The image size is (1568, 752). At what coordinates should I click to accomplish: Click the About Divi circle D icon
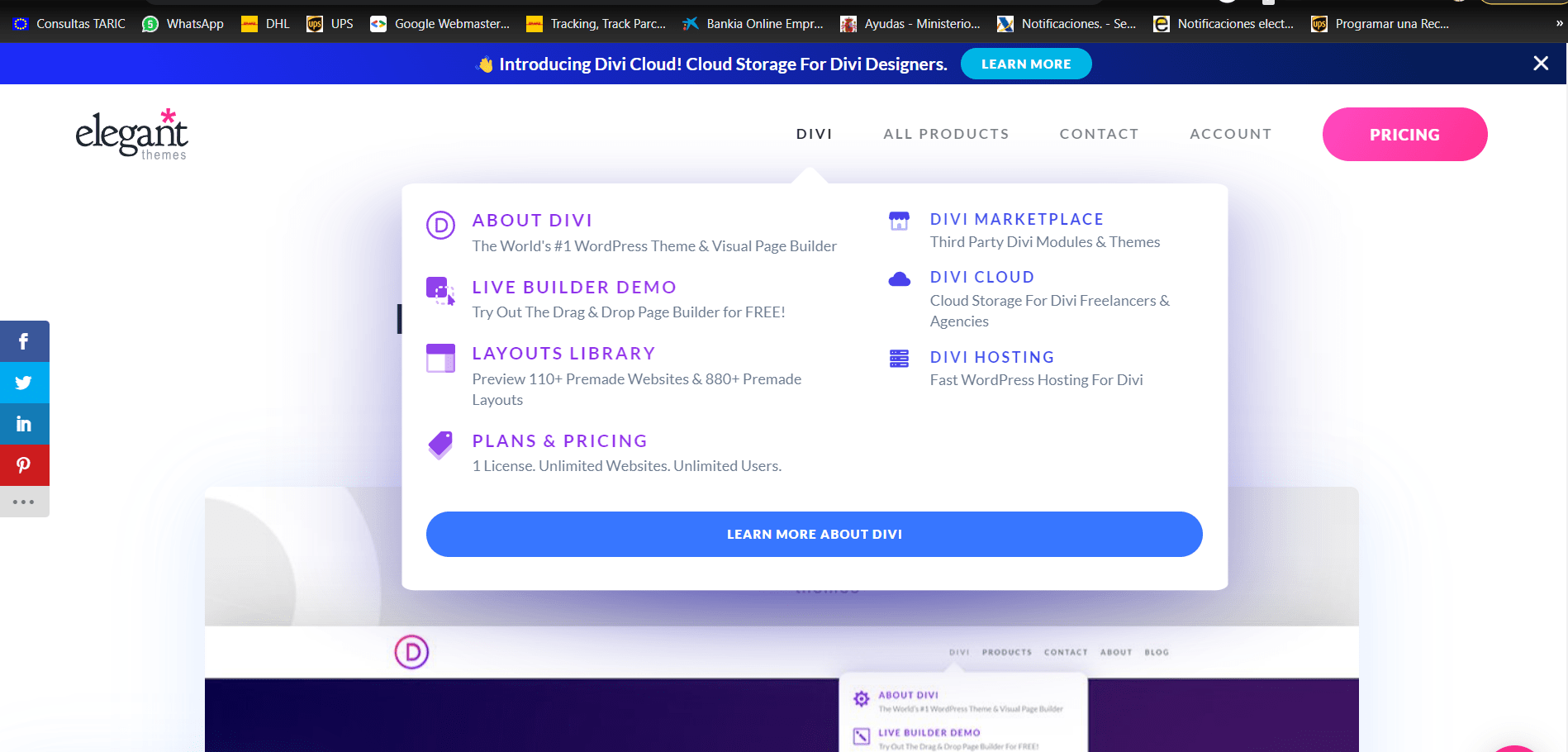click(x=440, y=225)
